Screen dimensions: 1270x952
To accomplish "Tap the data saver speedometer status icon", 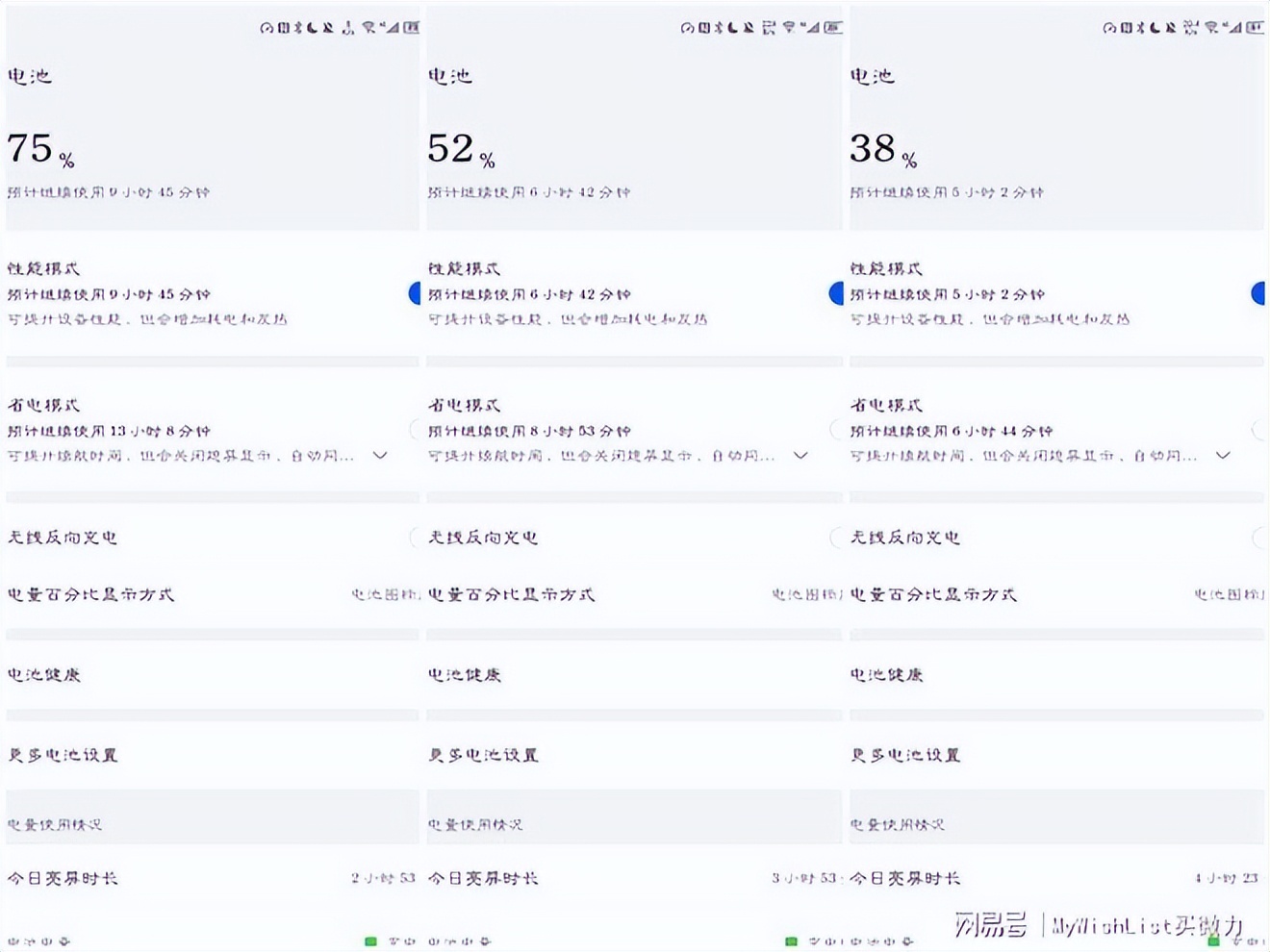I will pos(267,29).
